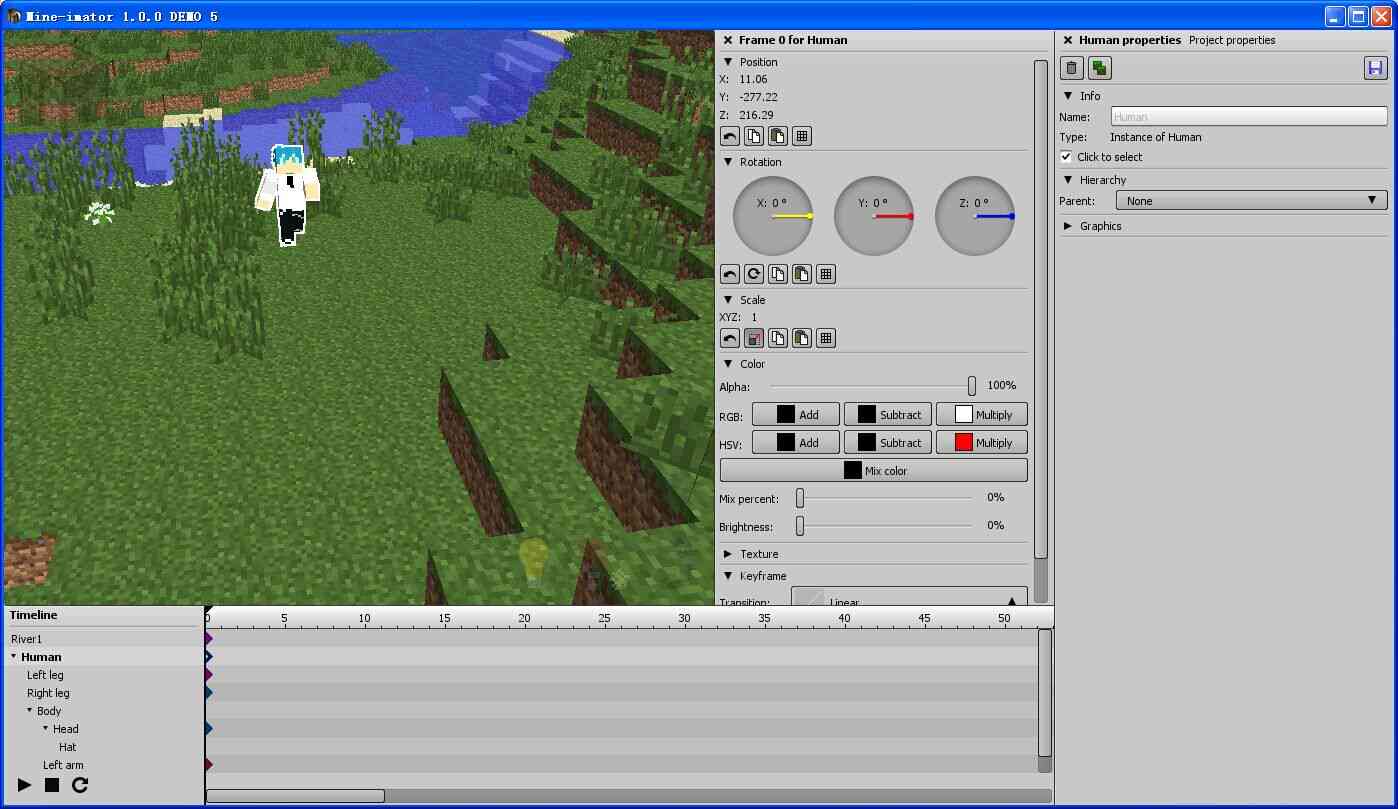Click the Y rotation dial
This screenshot has width=1398, height=809.
point(874,216)
